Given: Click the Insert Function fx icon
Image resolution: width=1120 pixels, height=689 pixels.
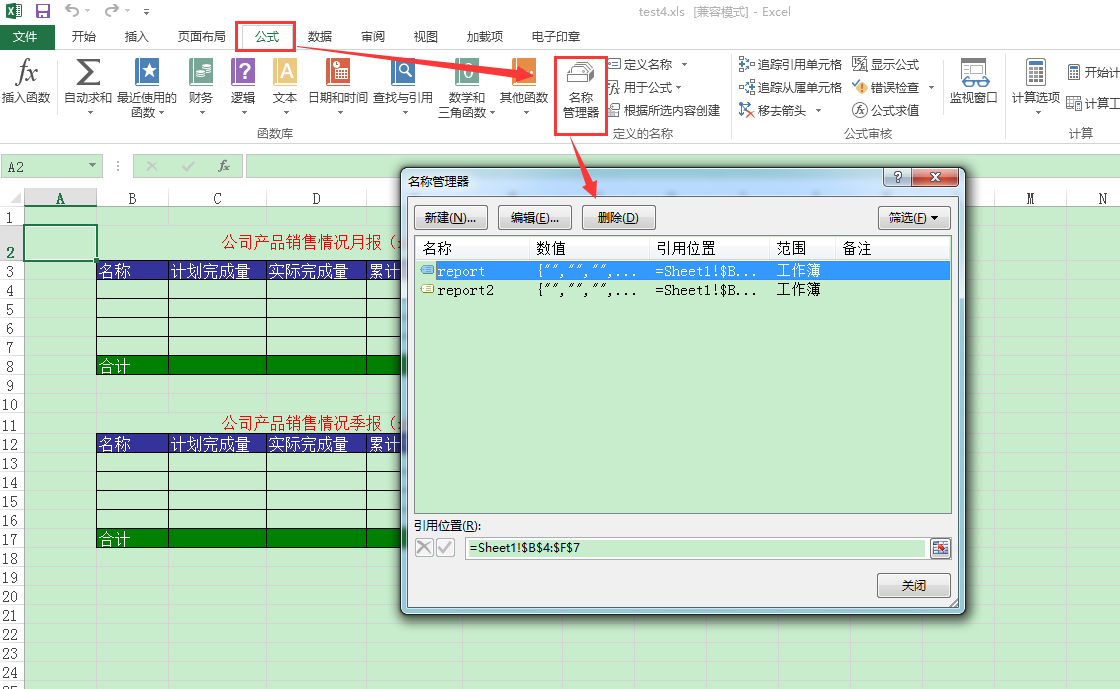Looking at the screenshot, I should 26,75.
